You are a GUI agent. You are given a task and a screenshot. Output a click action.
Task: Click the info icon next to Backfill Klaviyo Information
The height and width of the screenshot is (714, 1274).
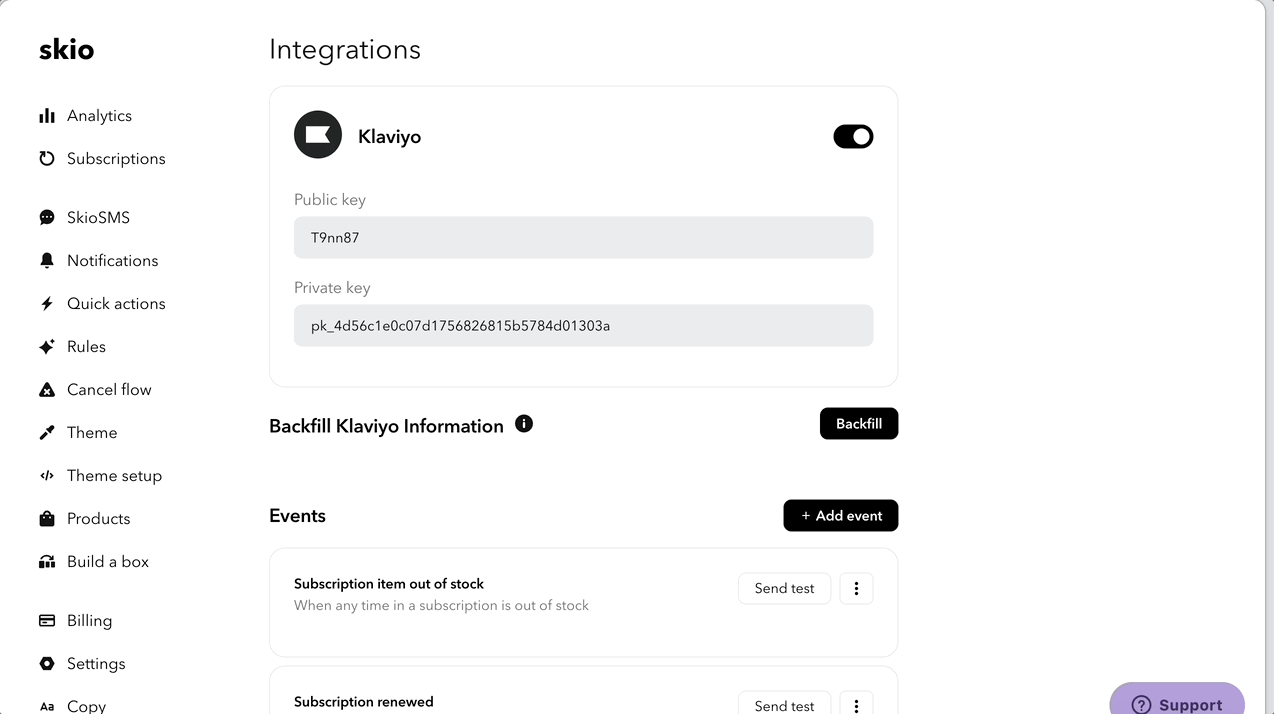pyautogui.click(x=523, y=423)
